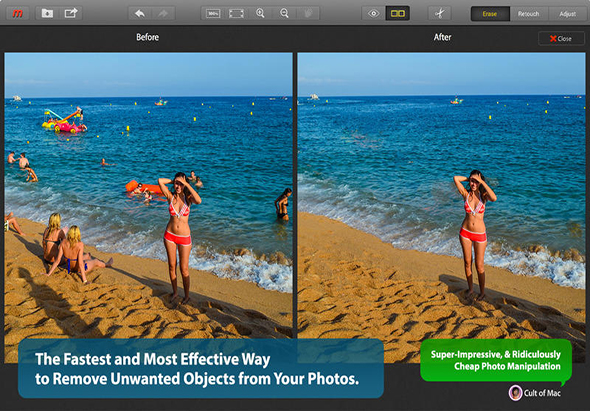Redo action with the forward arrow

pos(163,14)
